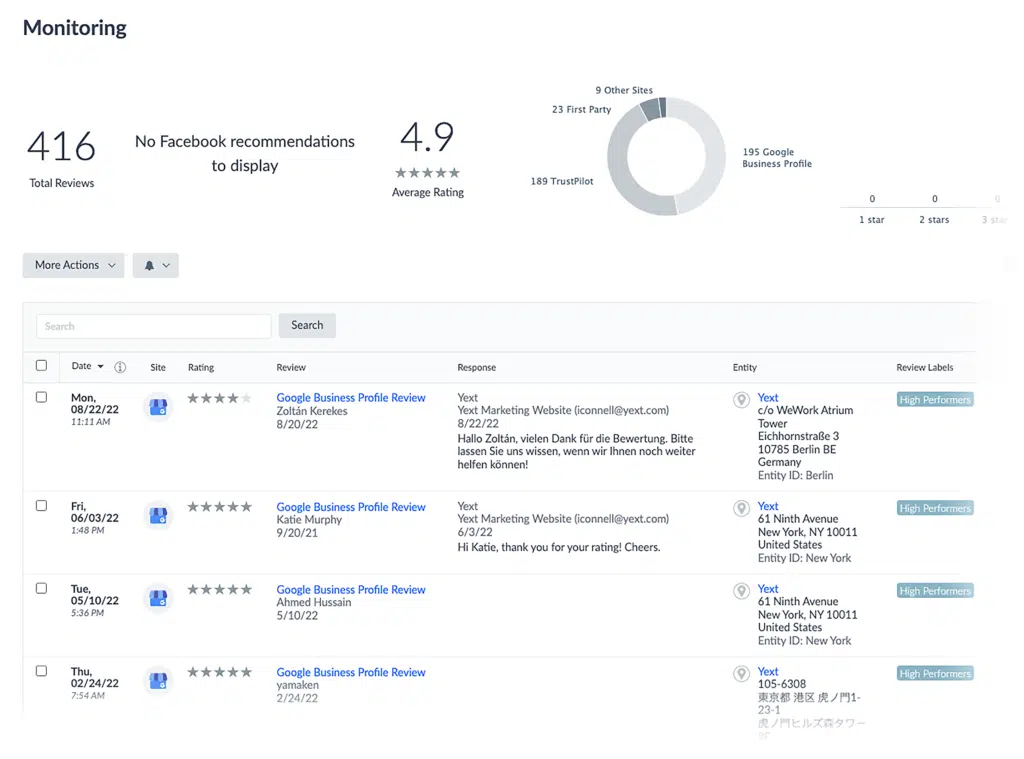Open Zoltán Kerekes' Google Business Profile Review link

pyautogui.click(x=351, y=398)
